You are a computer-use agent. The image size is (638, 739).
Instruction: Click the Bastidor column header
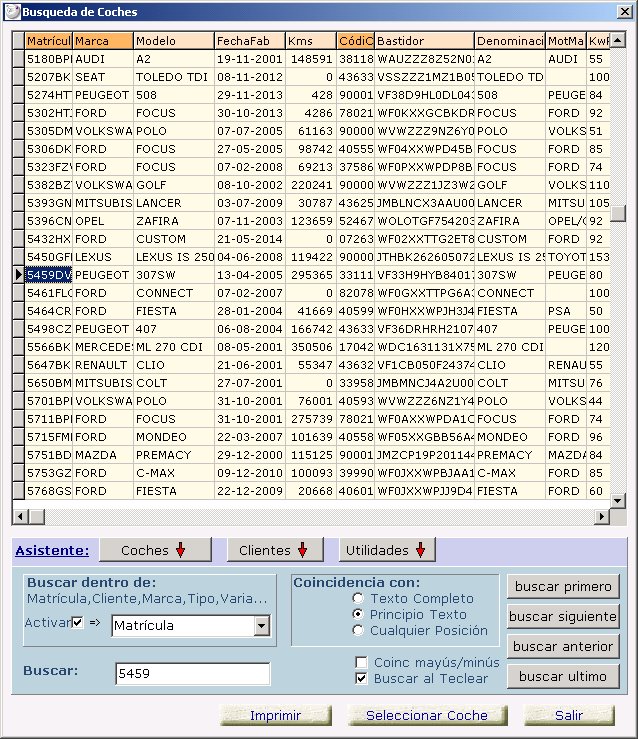pyautogui.click(x=425, y=41)
